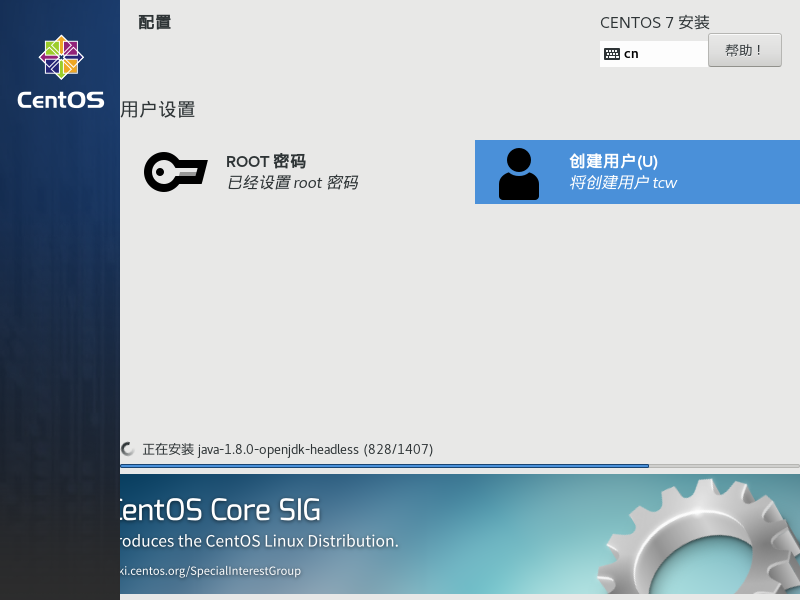This screenshot has width=800, height=600.
Task: Click the gear graphic in banner
Action: coord(699,537)
